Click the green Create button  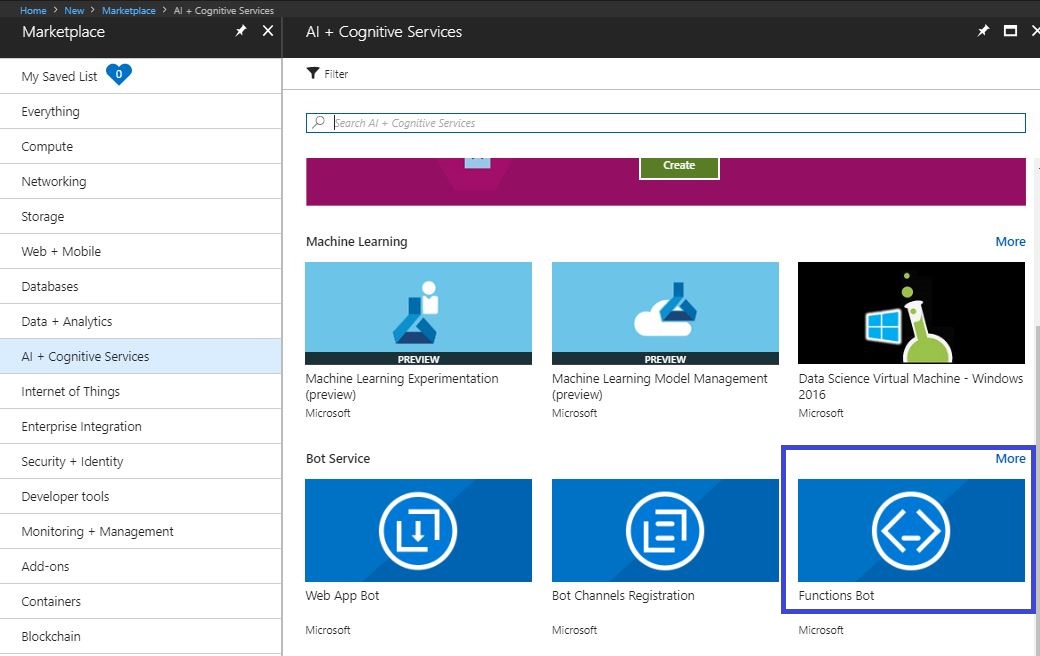[679, 166]
